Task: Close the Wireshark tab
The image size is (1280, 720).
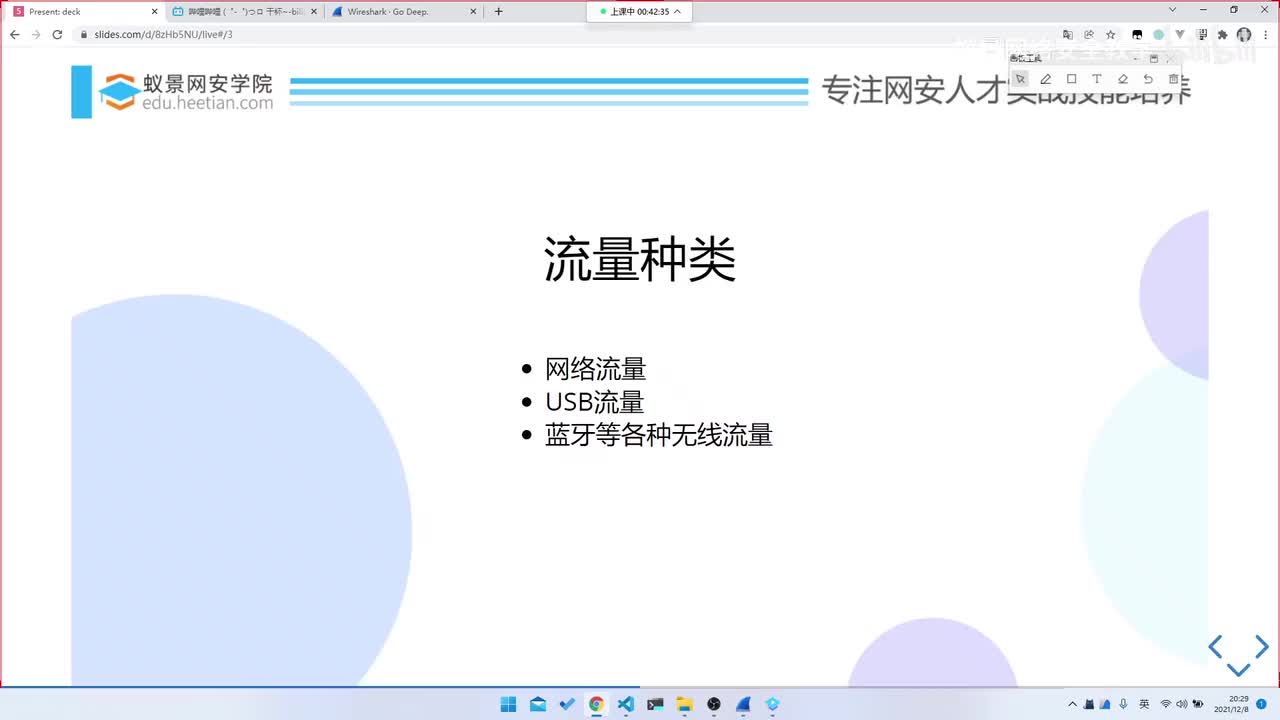Action: pos(472,12)
